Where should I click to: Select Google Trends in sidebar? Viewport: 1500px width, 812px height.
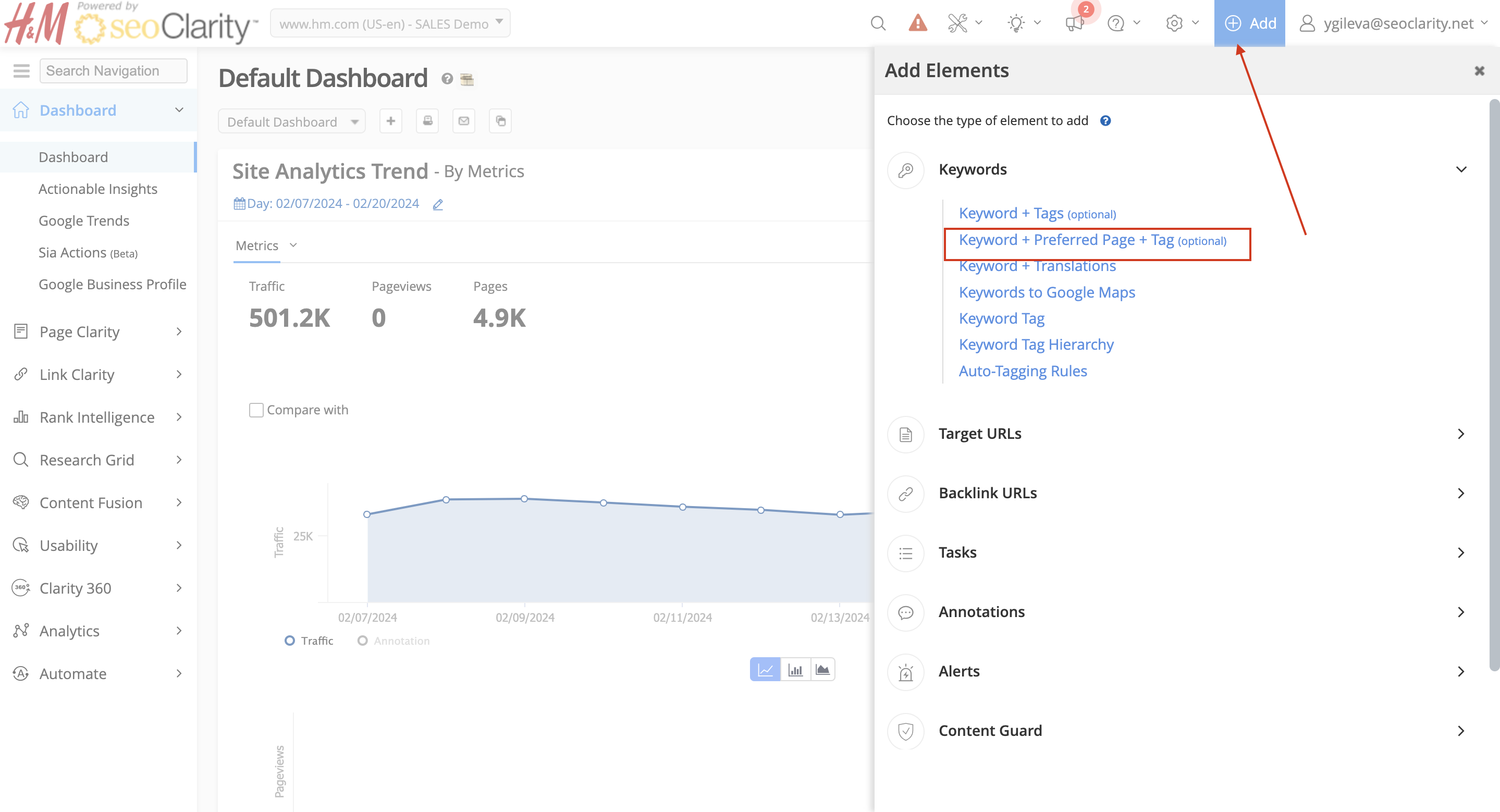[x=84, y=220]
